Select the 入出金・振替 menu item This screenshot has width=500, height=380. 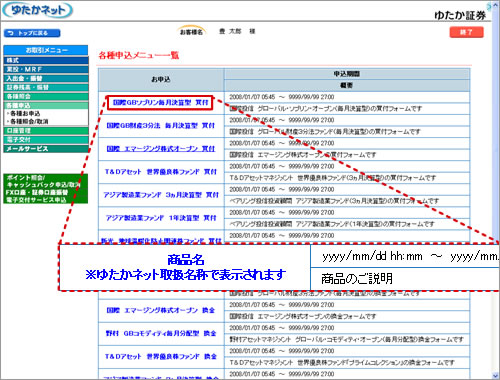(x=46, y=78)
